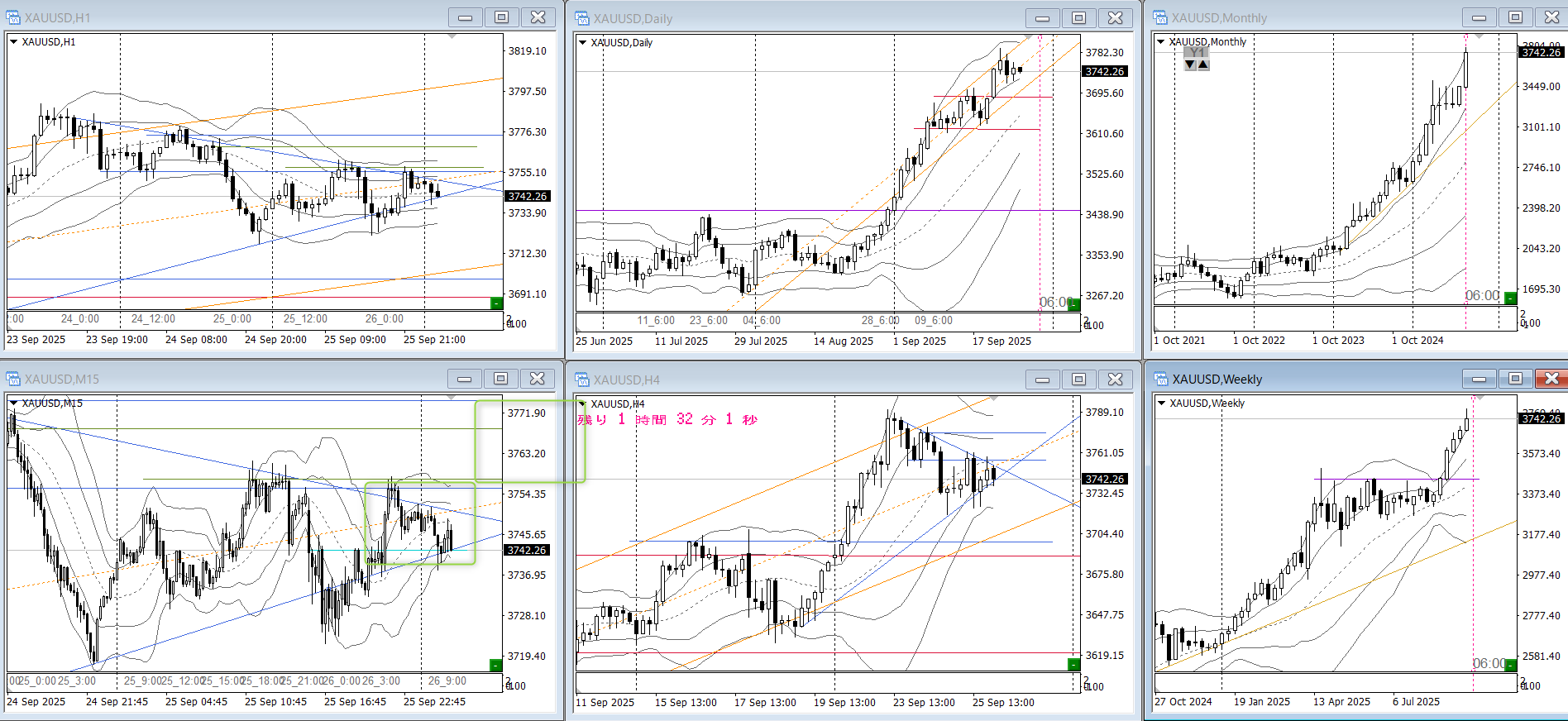Toggle the Y1 button on the Monthly chart
1568x721 pixels.
tap(1196, 52)
